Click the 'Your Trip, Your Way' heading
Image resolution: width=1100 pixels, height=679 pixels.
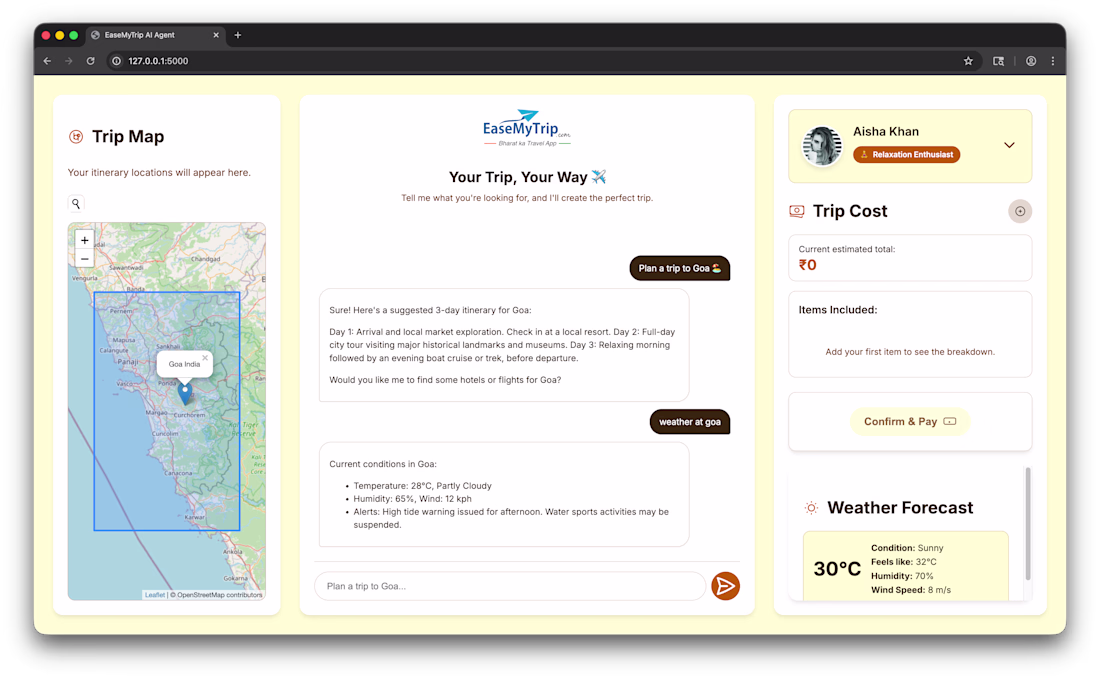pos(527,177)
